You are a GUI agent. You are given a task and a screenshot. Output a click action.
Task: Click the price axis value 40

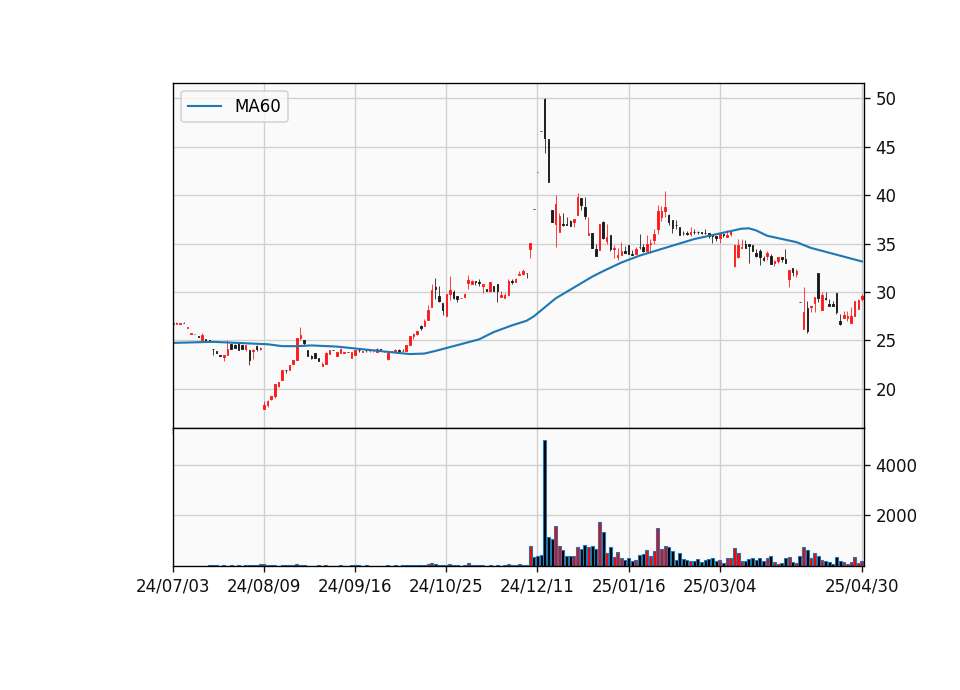click(885, 196)
